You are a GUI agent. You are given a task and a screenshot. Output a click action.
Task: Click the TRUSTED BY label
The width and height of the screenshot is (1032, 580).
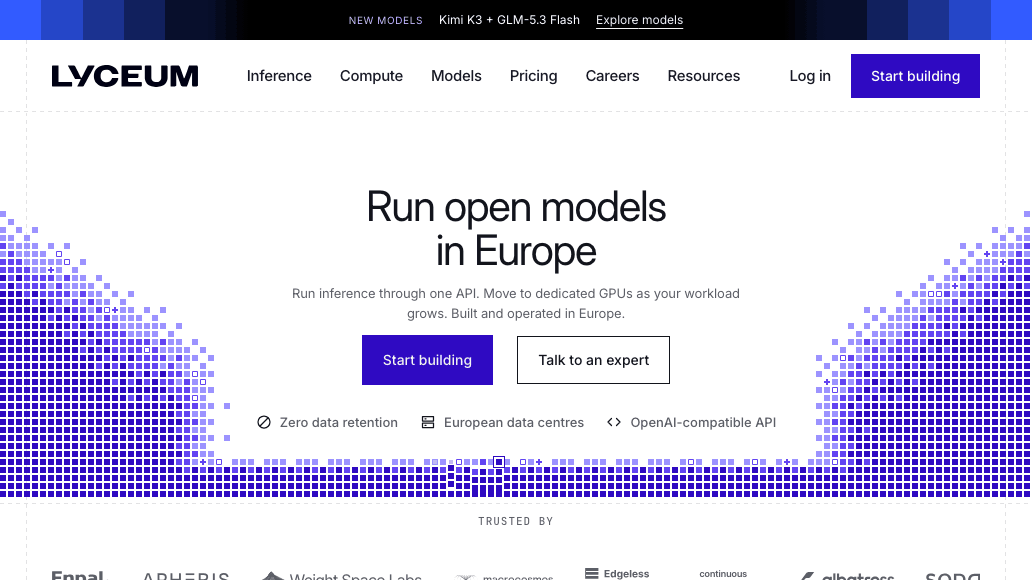[x=516, y=521]
